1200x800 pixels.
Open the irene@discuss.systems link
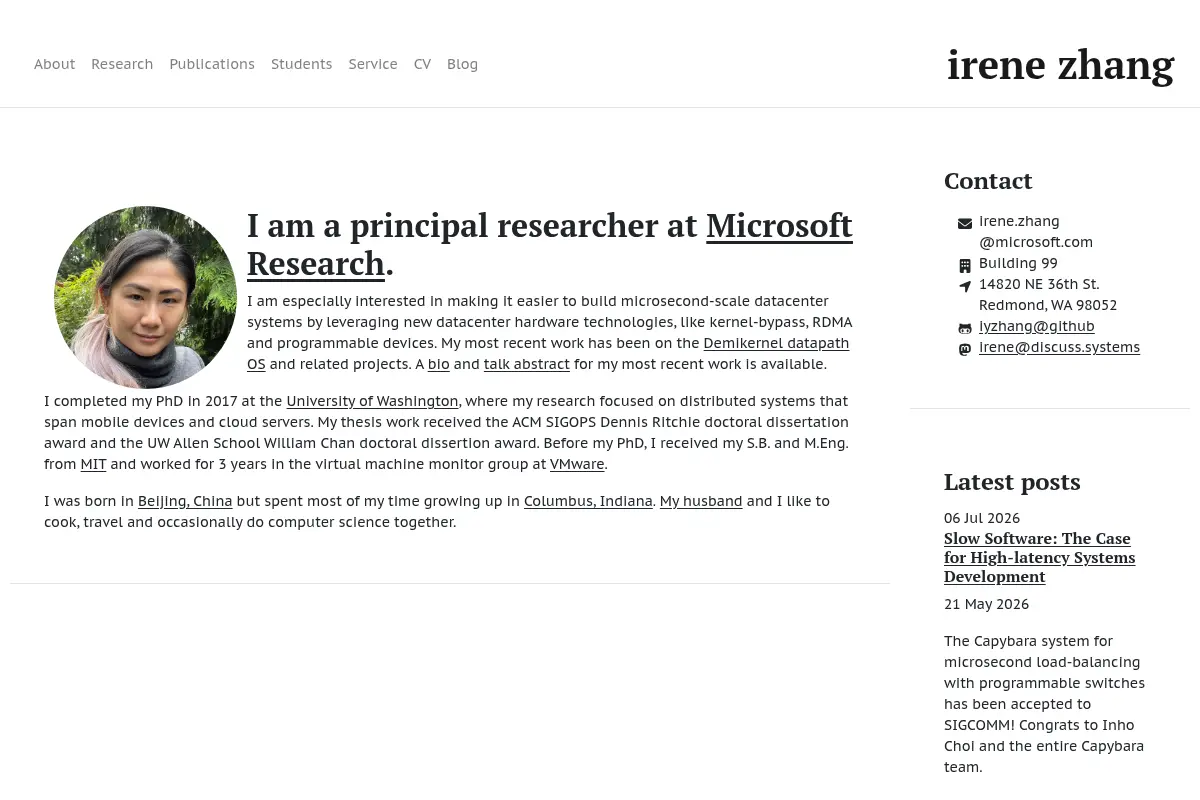[x=1059, y=347]
